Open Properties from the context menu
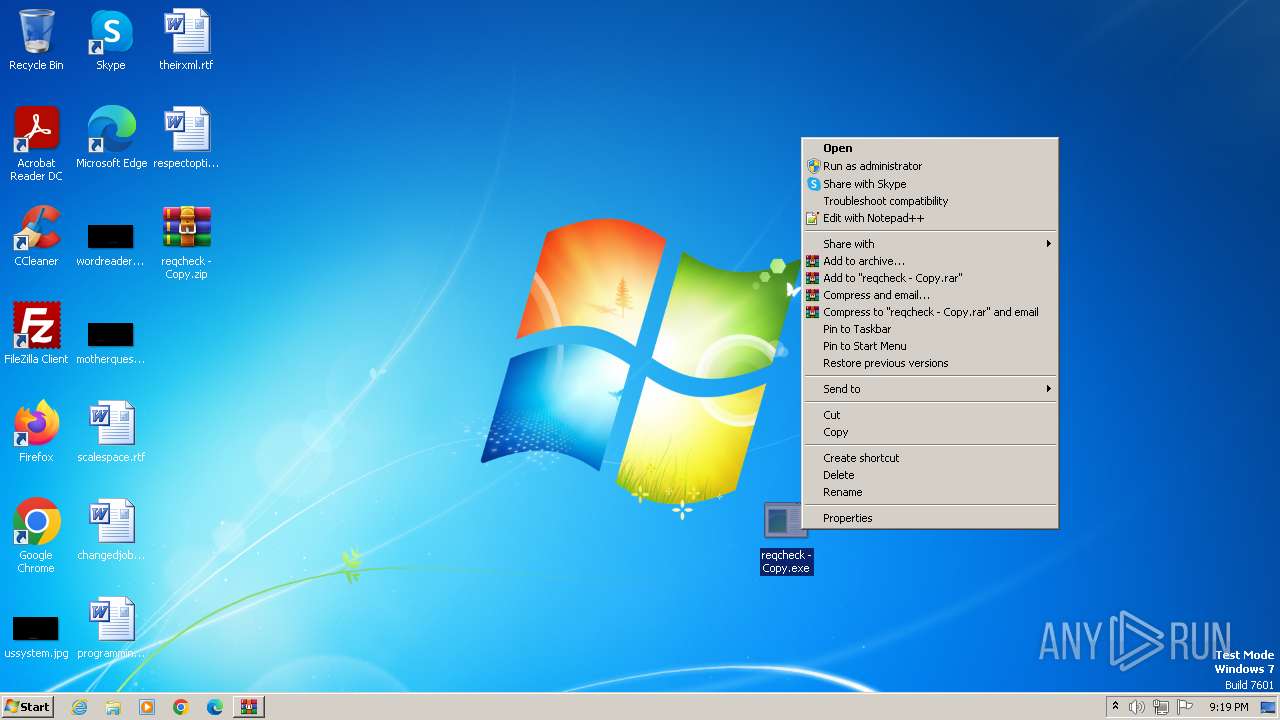Image resolution: width=1280 pixels, height=720 pixels. click(930, 518)
